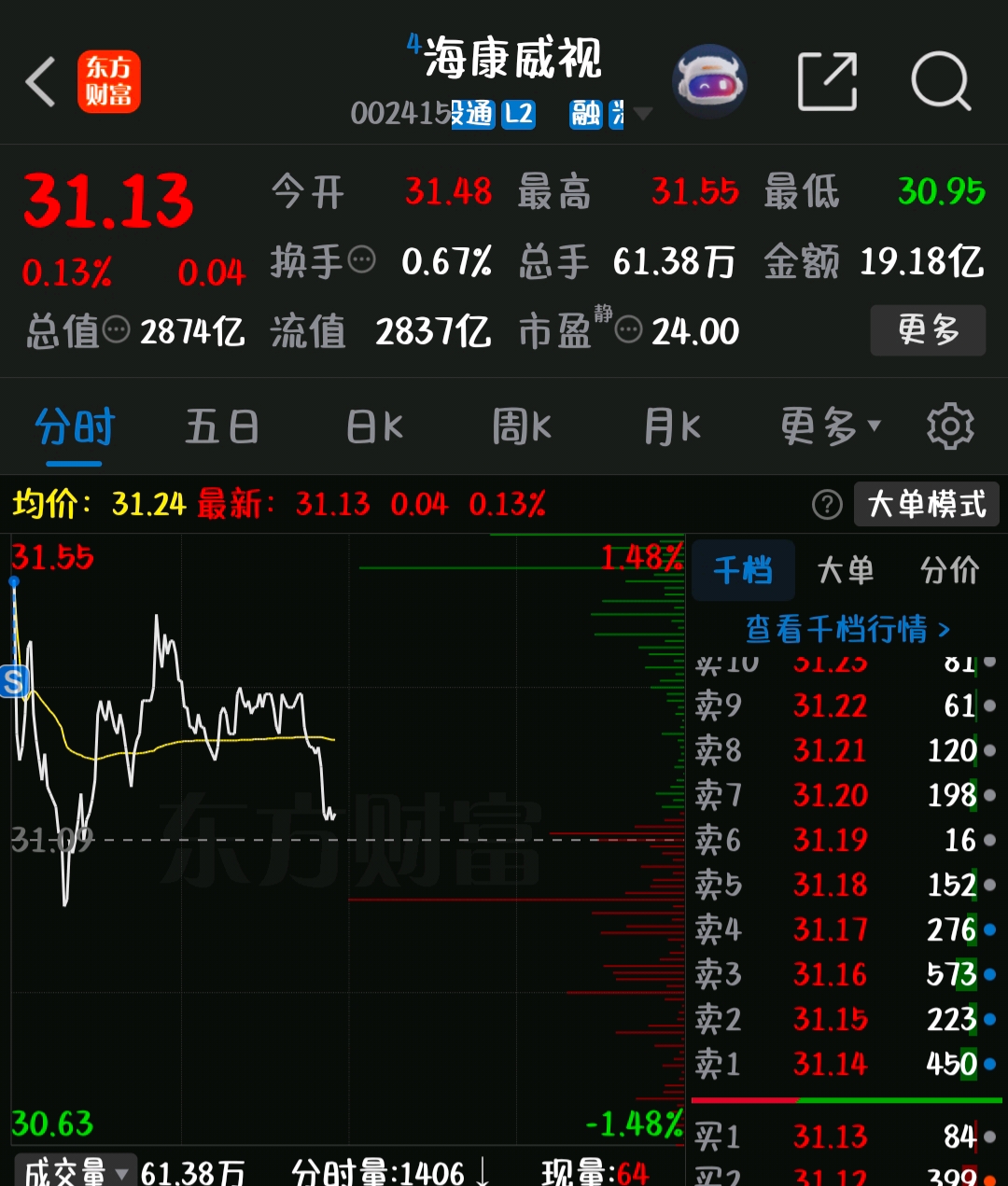Select 卖6 row at 31.19
The image size is (1008, 1186).
point(847,840)
